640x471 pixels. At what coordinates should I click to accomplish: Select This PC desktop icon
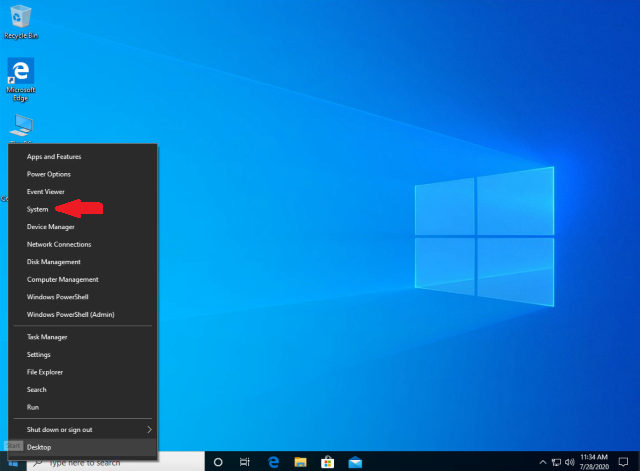[20, 129]
